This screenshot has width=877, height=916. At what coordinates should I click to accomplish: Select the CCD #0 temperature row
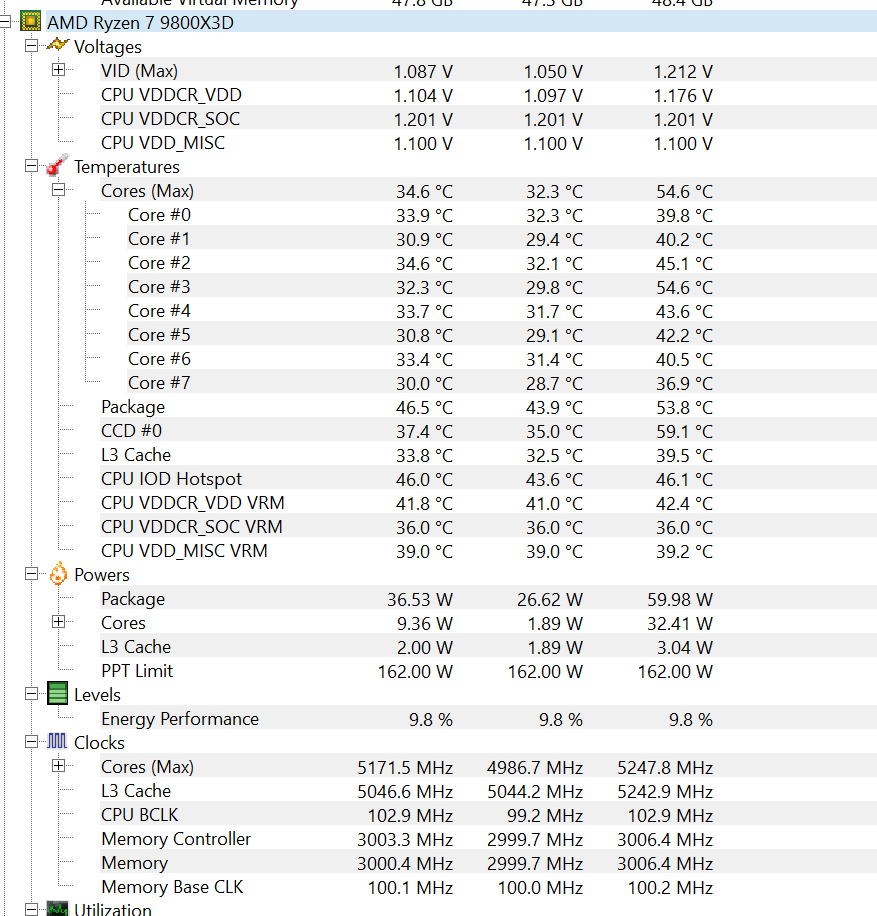click(488, 431)
